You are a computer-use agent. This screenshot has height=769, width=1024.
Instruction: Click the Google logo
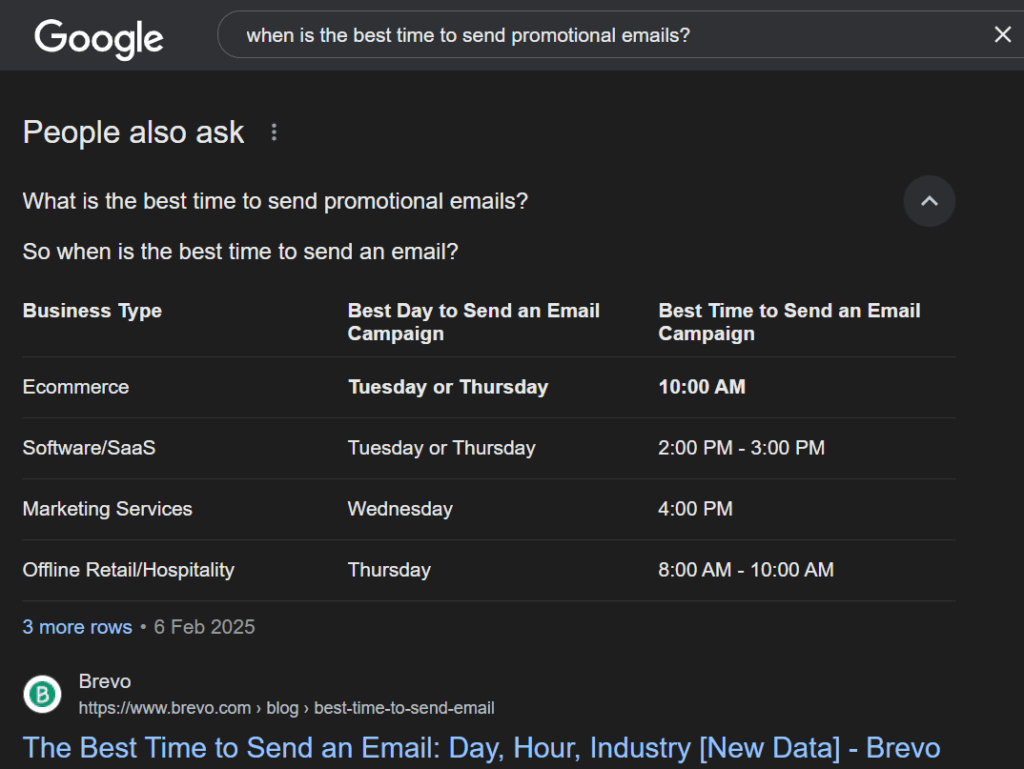tap(98, 36)
